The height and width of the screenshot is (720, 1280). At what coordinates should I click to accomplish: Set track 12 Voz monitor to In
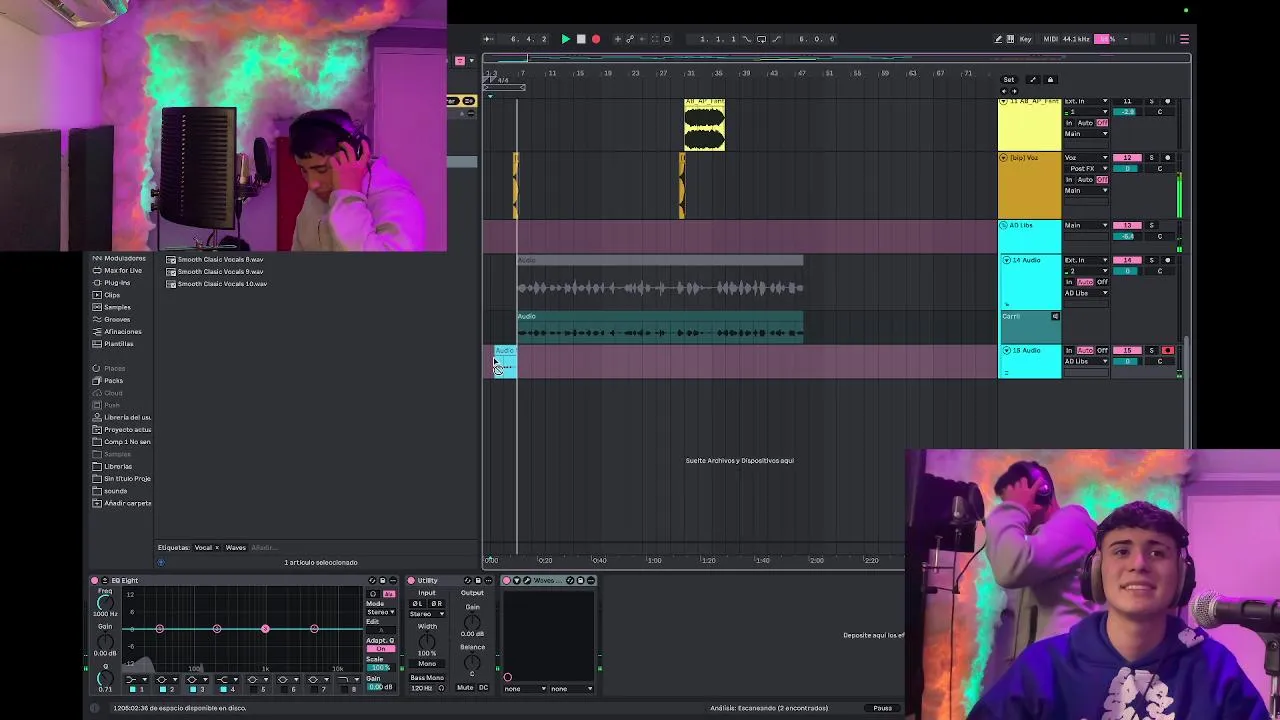pyautogui.click(x=1069, y=180)
